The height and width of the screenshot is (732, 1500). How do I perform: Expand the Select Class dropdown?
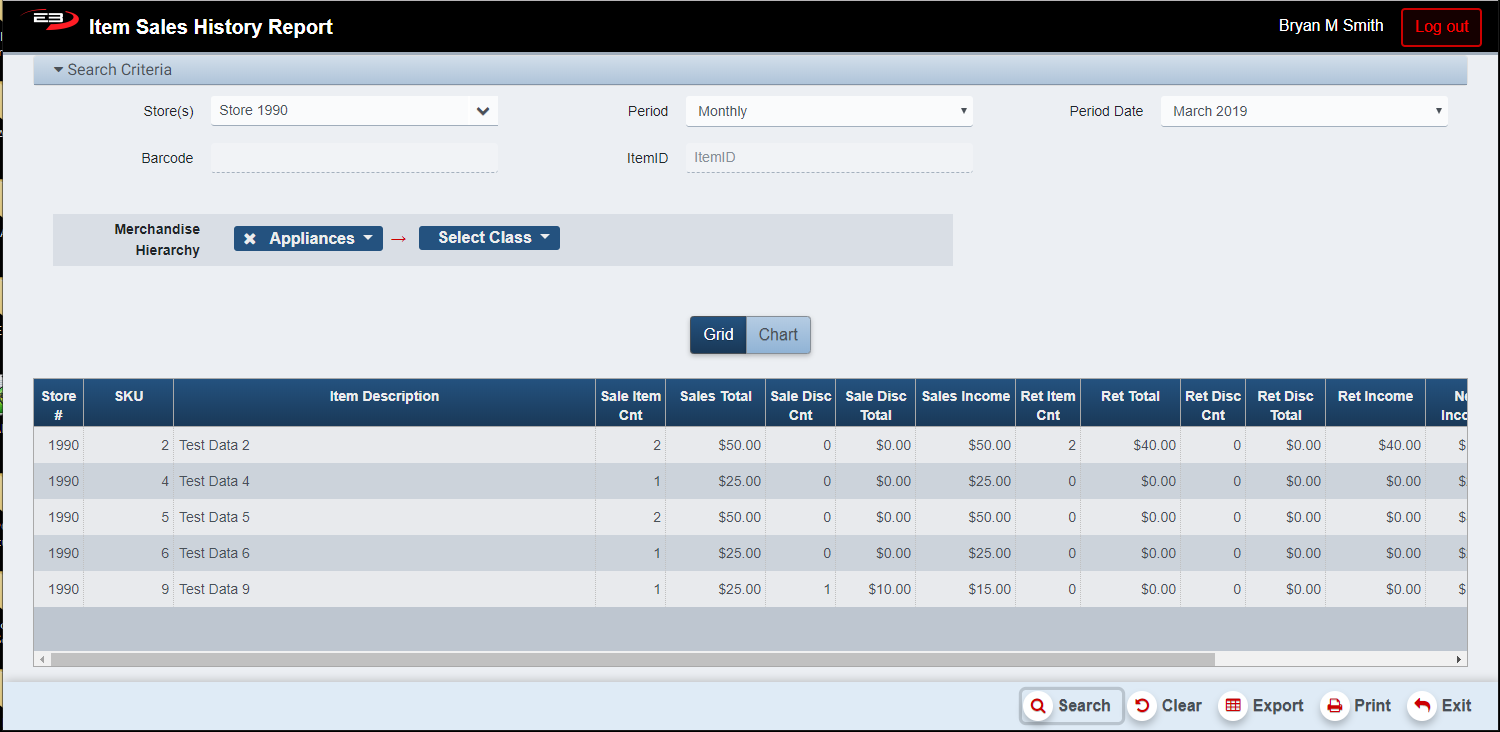(489, 238)
